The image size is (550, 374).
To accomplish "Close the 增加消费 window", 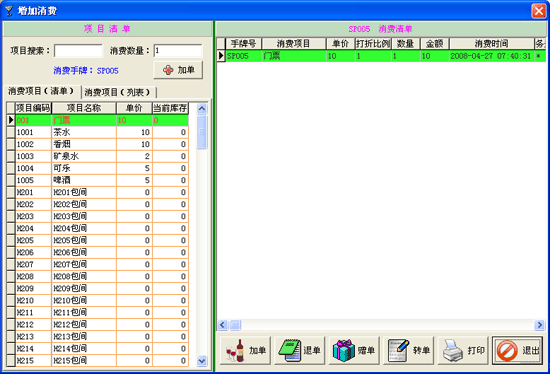I will tap(539, 11).
